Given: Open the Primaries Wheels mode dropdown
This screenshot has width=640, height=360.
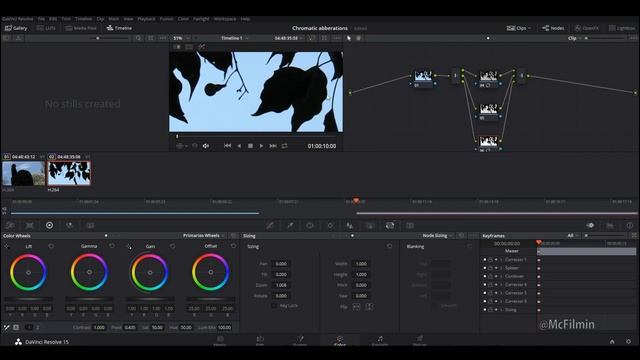Looking at the screenshot, I should 204,236.
